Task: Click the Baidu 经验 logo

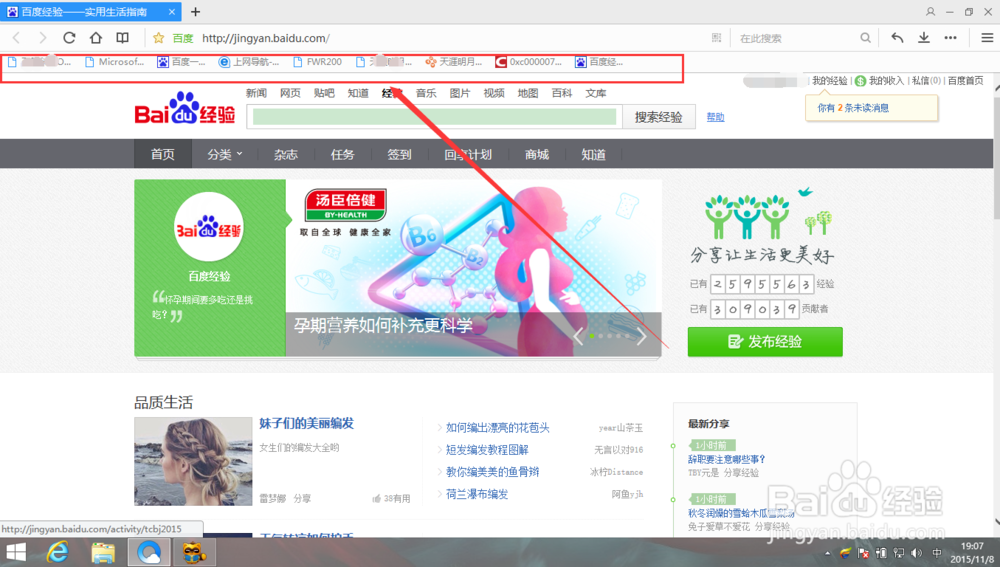Action: [185, 108]
